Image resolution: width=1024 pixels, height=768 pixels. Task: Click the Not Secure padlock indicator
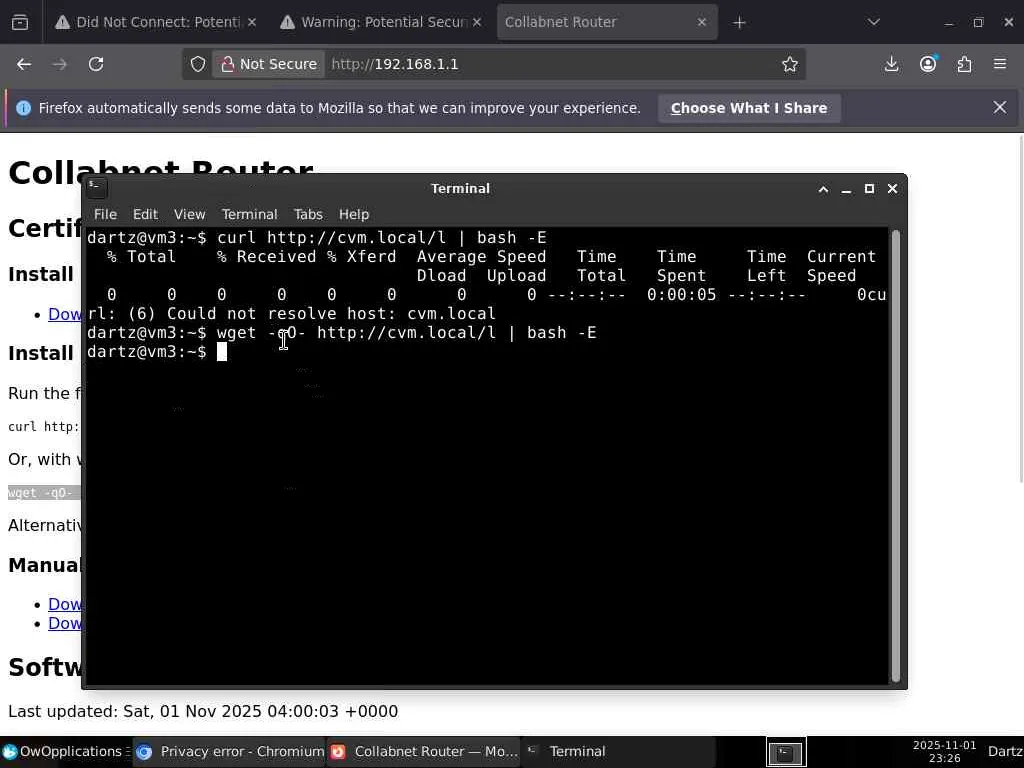(x=268, y=64)
